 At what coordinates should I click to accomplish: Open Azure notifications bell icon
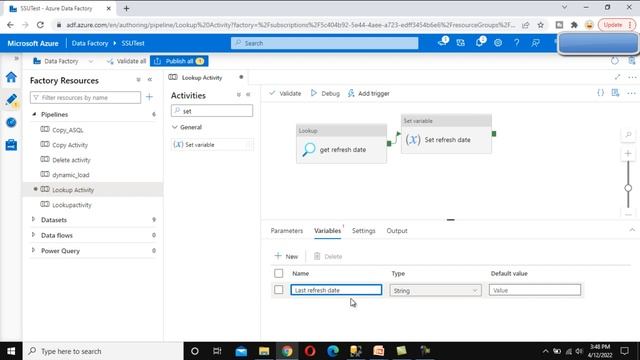coord(480,42)
